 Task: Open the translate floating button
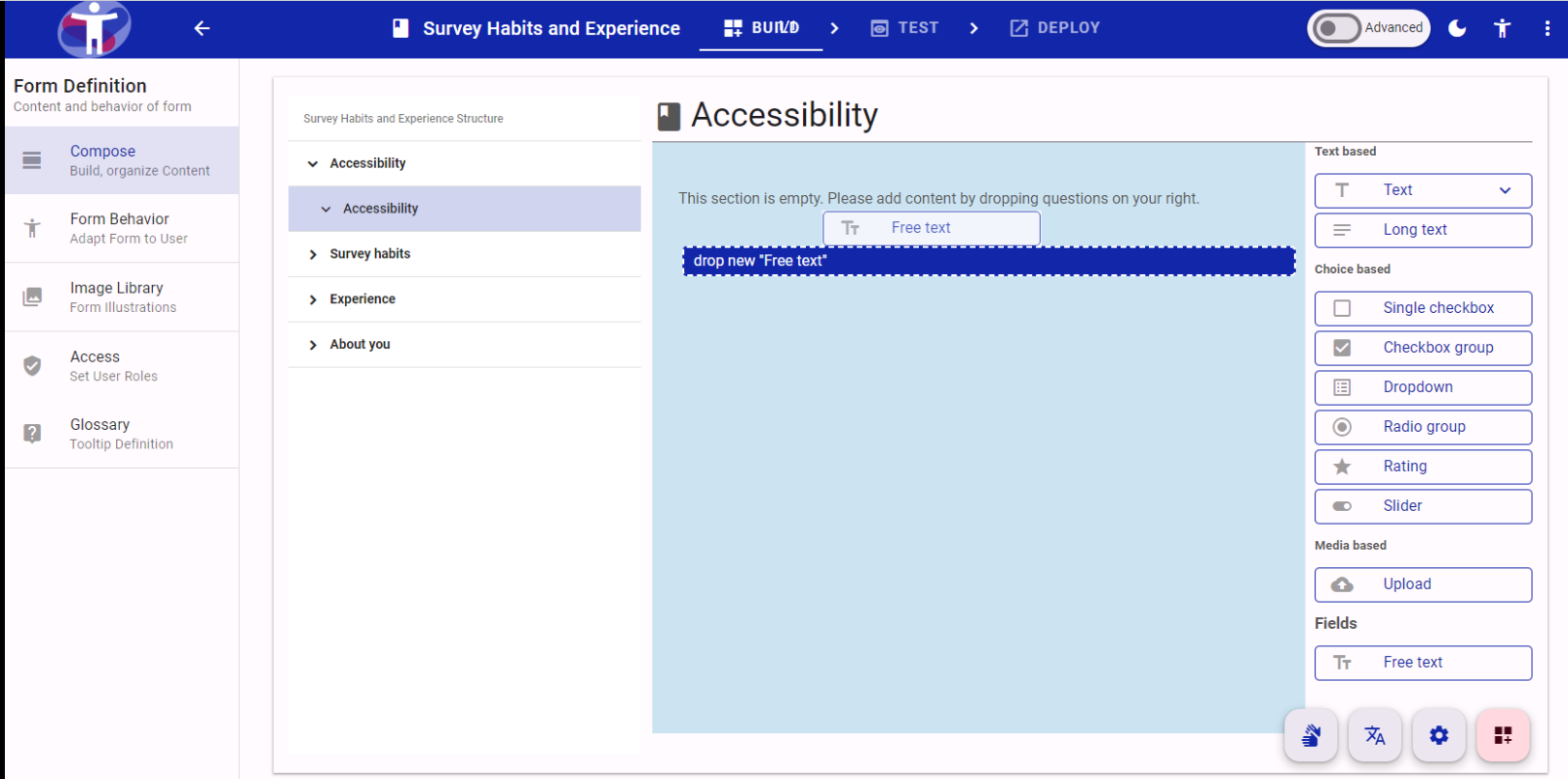1375,735
